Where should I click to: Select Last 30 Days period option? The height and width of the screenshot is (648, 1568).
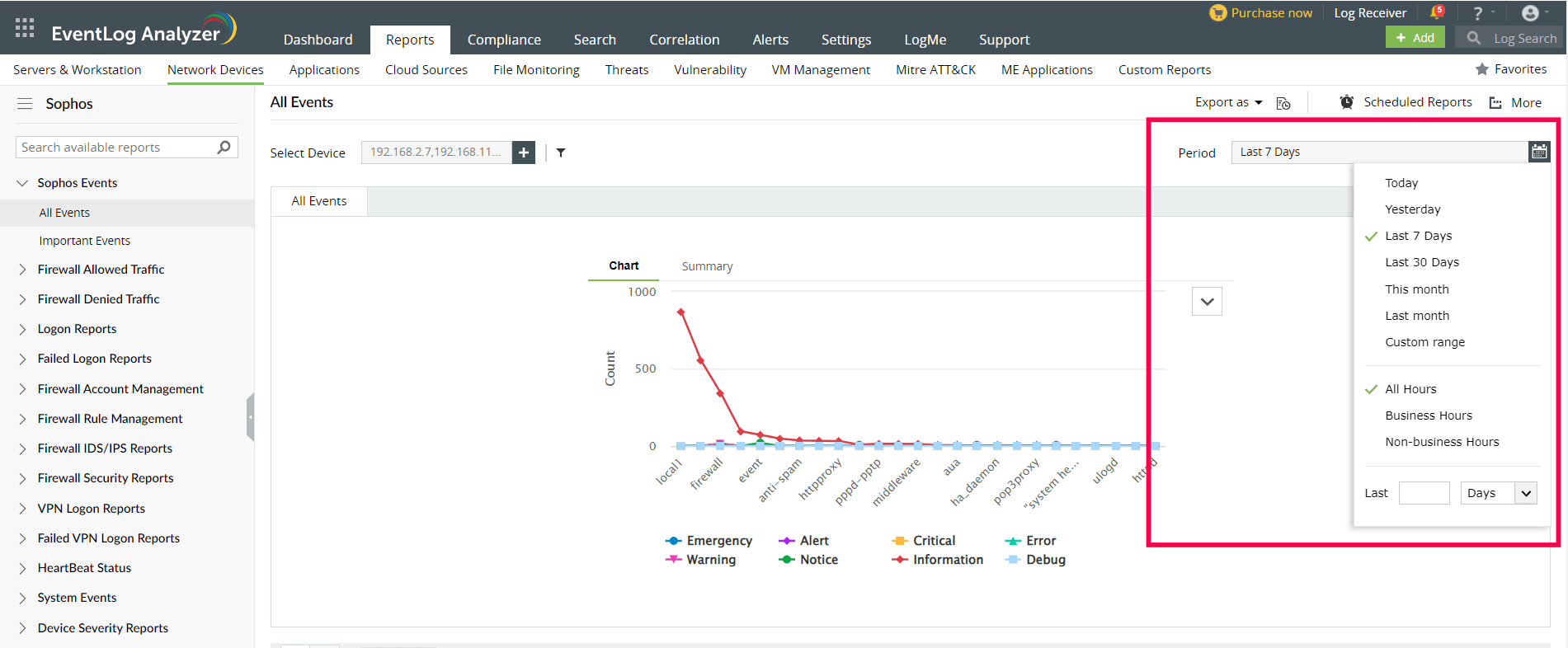pos(1422,262)
